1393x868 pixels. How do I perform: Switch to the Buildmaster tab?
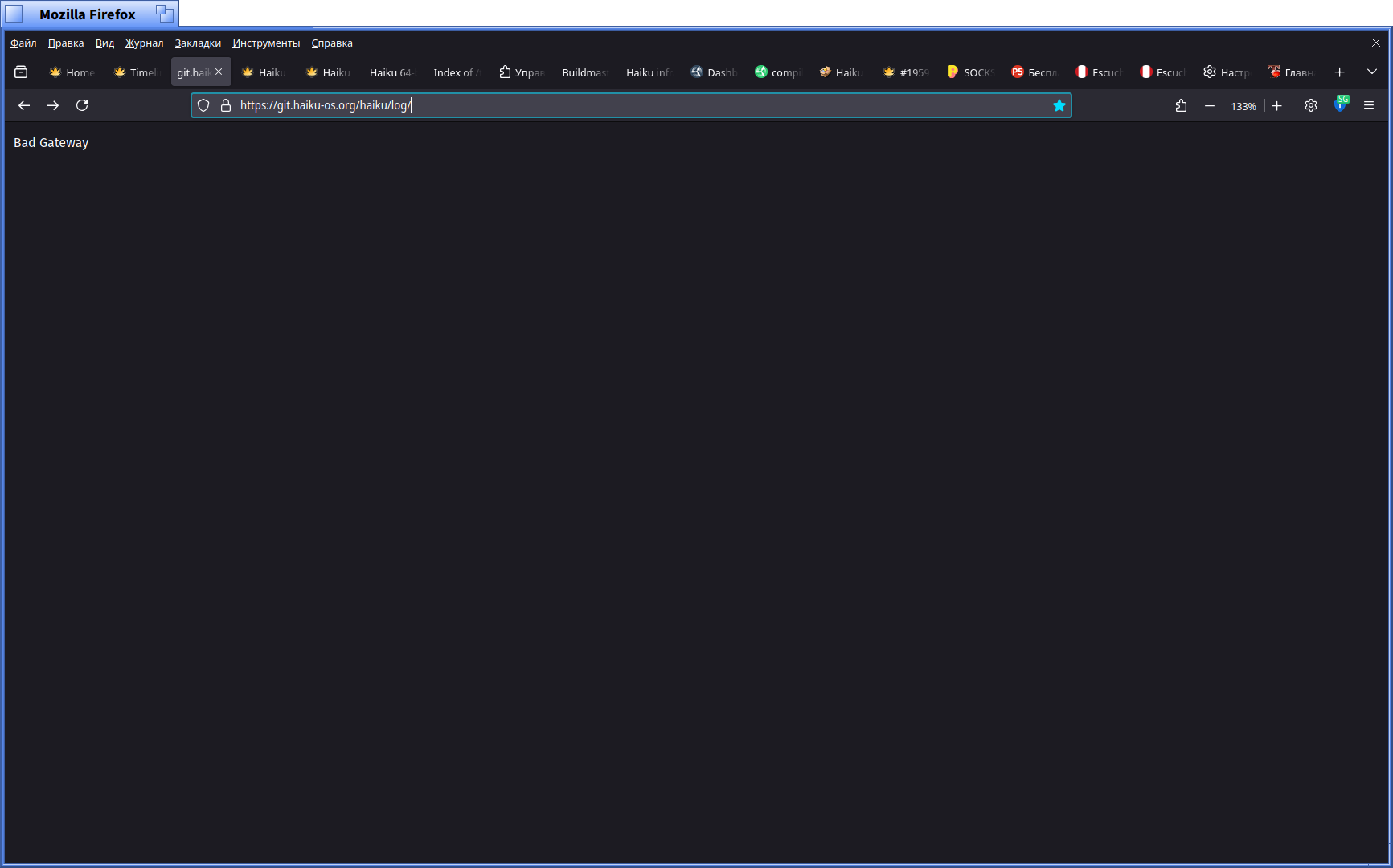(584, 72)
